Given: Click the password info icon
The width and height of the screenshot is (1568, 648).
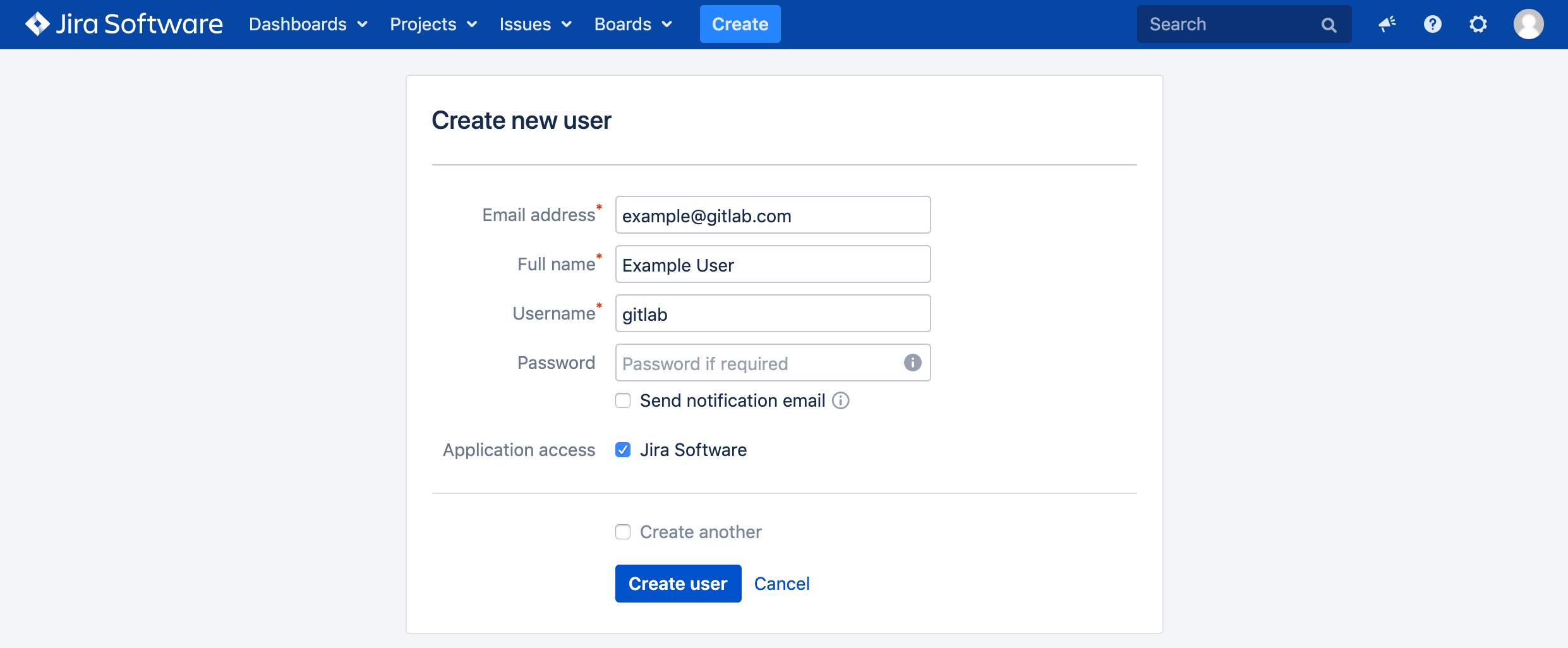Looking at the screenshot, I should (x=912, y=363).
